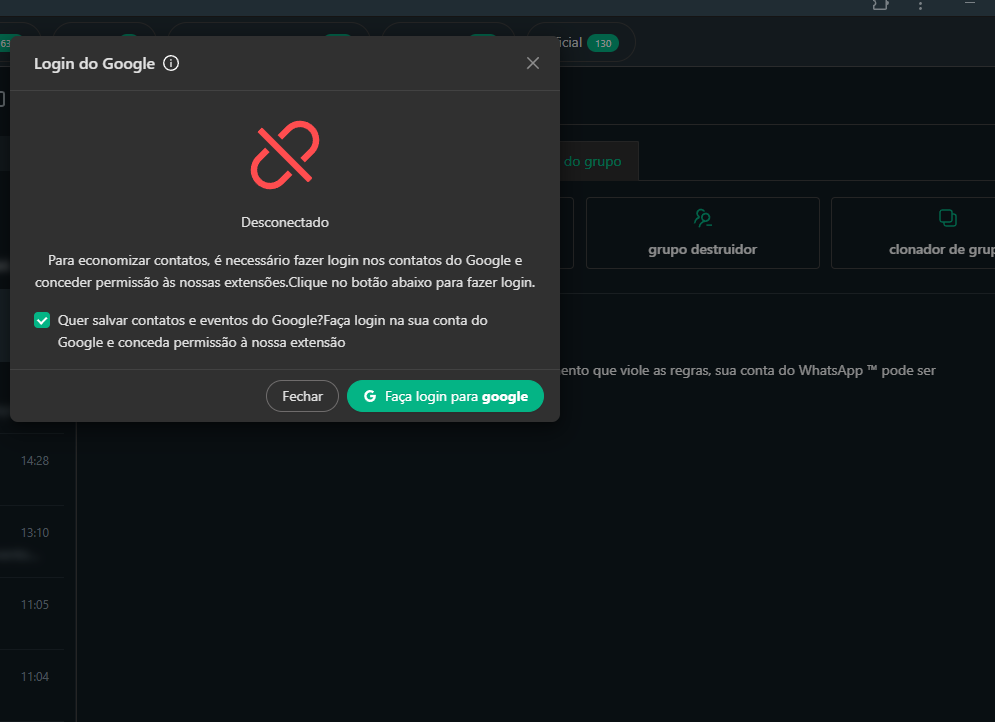
Task: Close the Login do Google dialog
Action: click(532, 63)
